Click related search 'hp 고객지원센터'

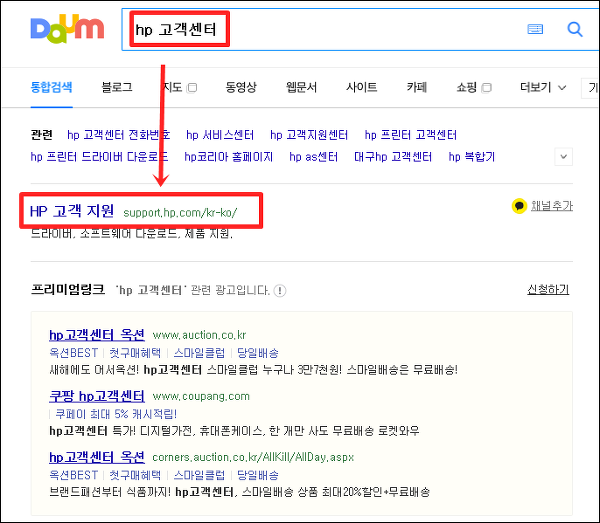pyautogui.click(x=309, y=135)
